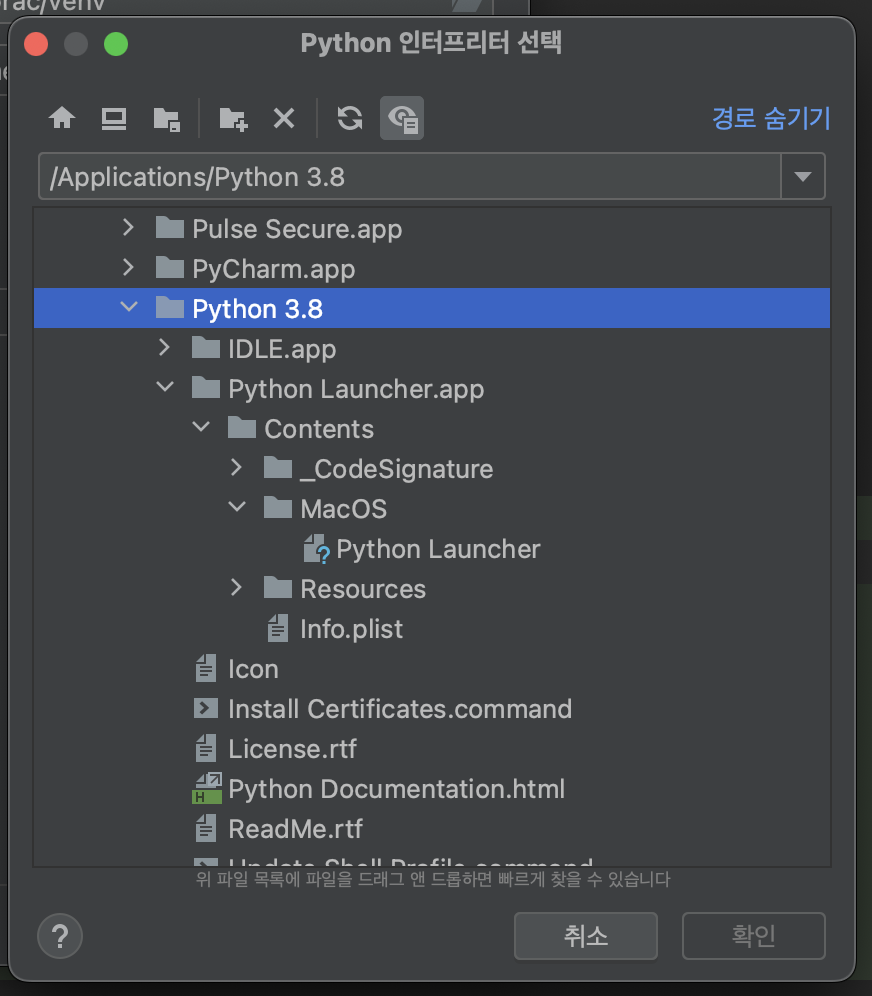Image resolution: width=872 pixels, height=996 pixels.
Task: Click the Python Launcher.app folder icon
Action: [206, 387]
